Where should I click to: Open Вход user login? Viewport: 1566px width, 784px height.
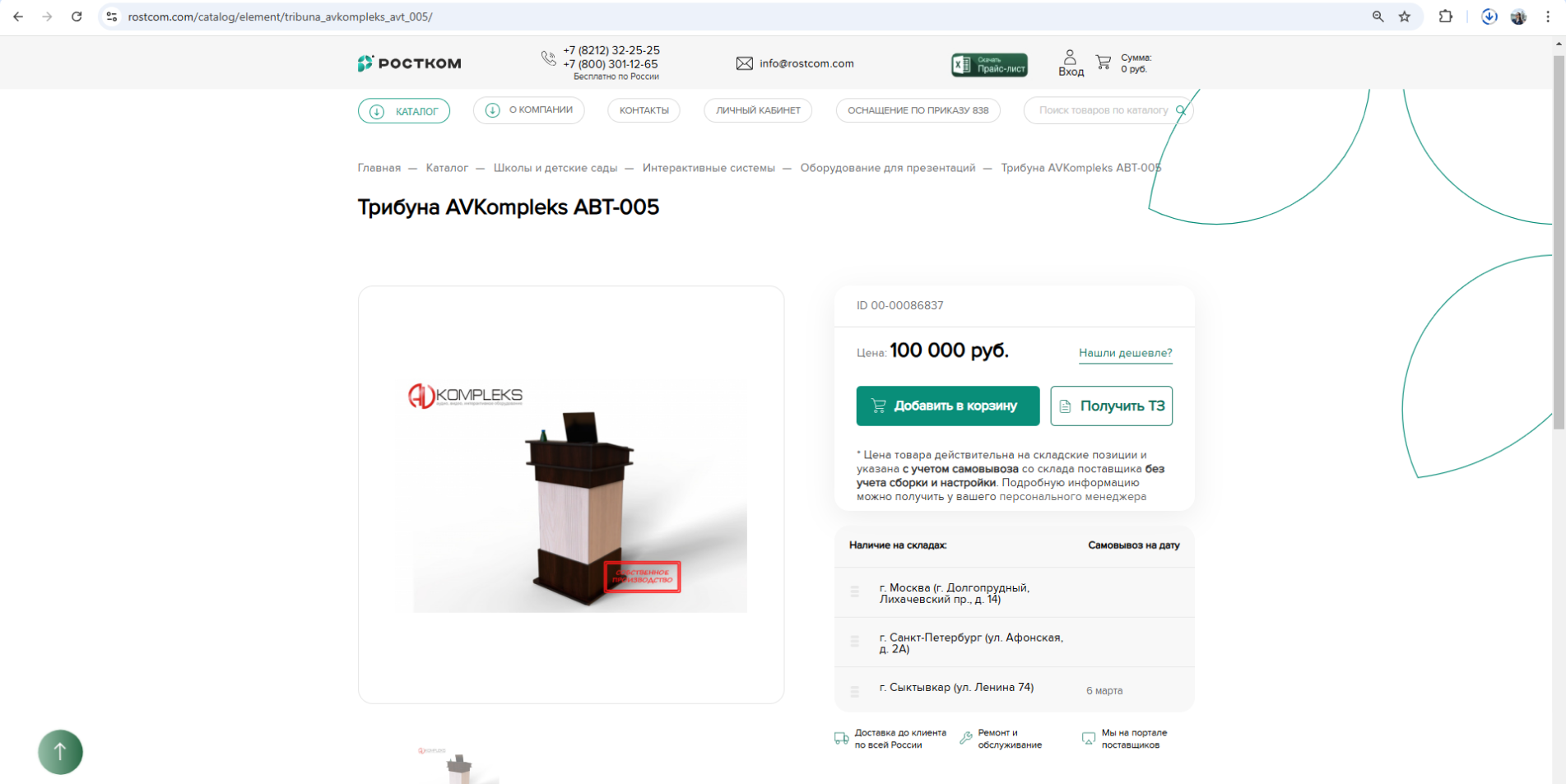(x=1071, y=63)
